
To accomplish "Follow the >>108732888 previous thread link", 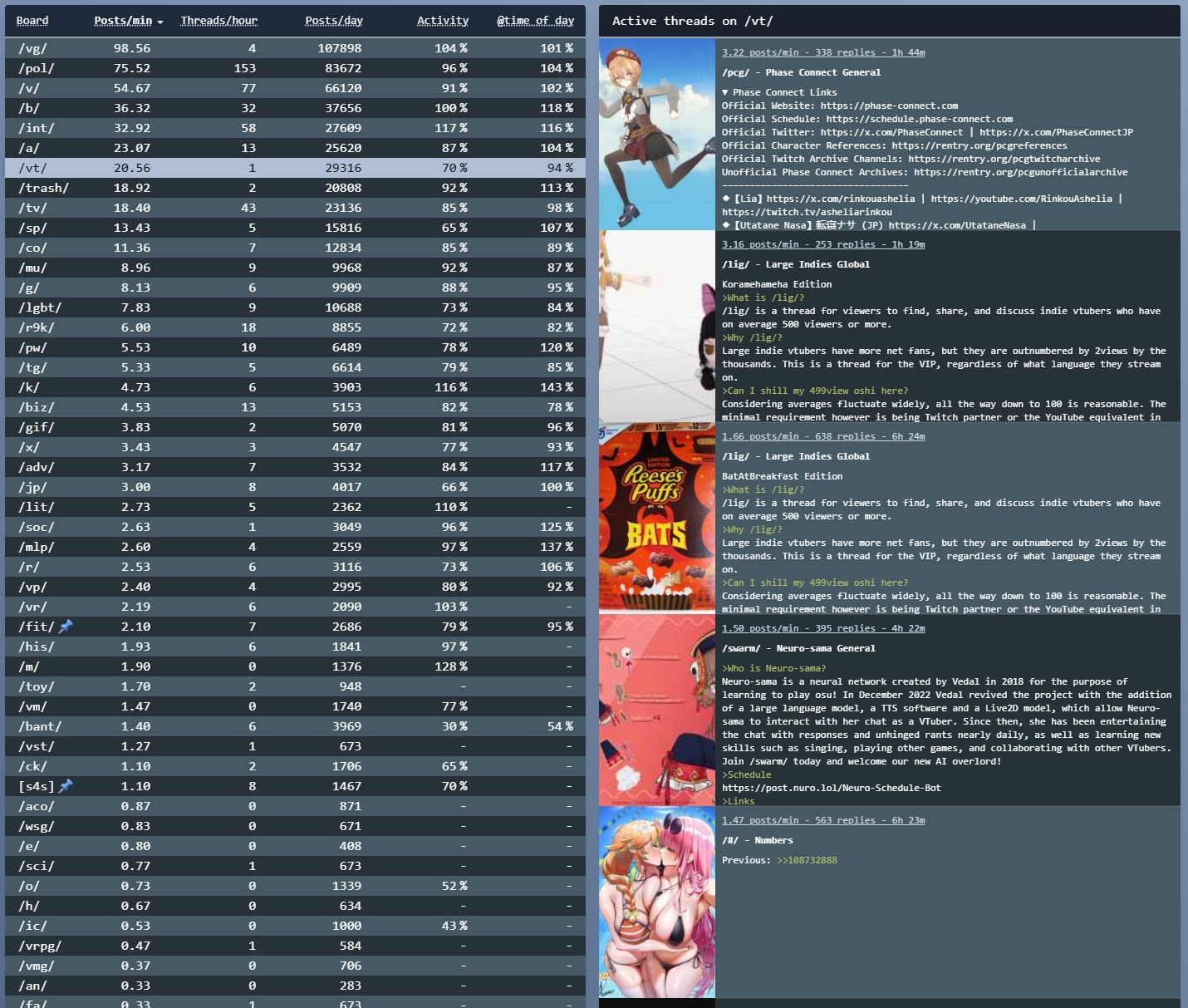I will tap(808, 860).
